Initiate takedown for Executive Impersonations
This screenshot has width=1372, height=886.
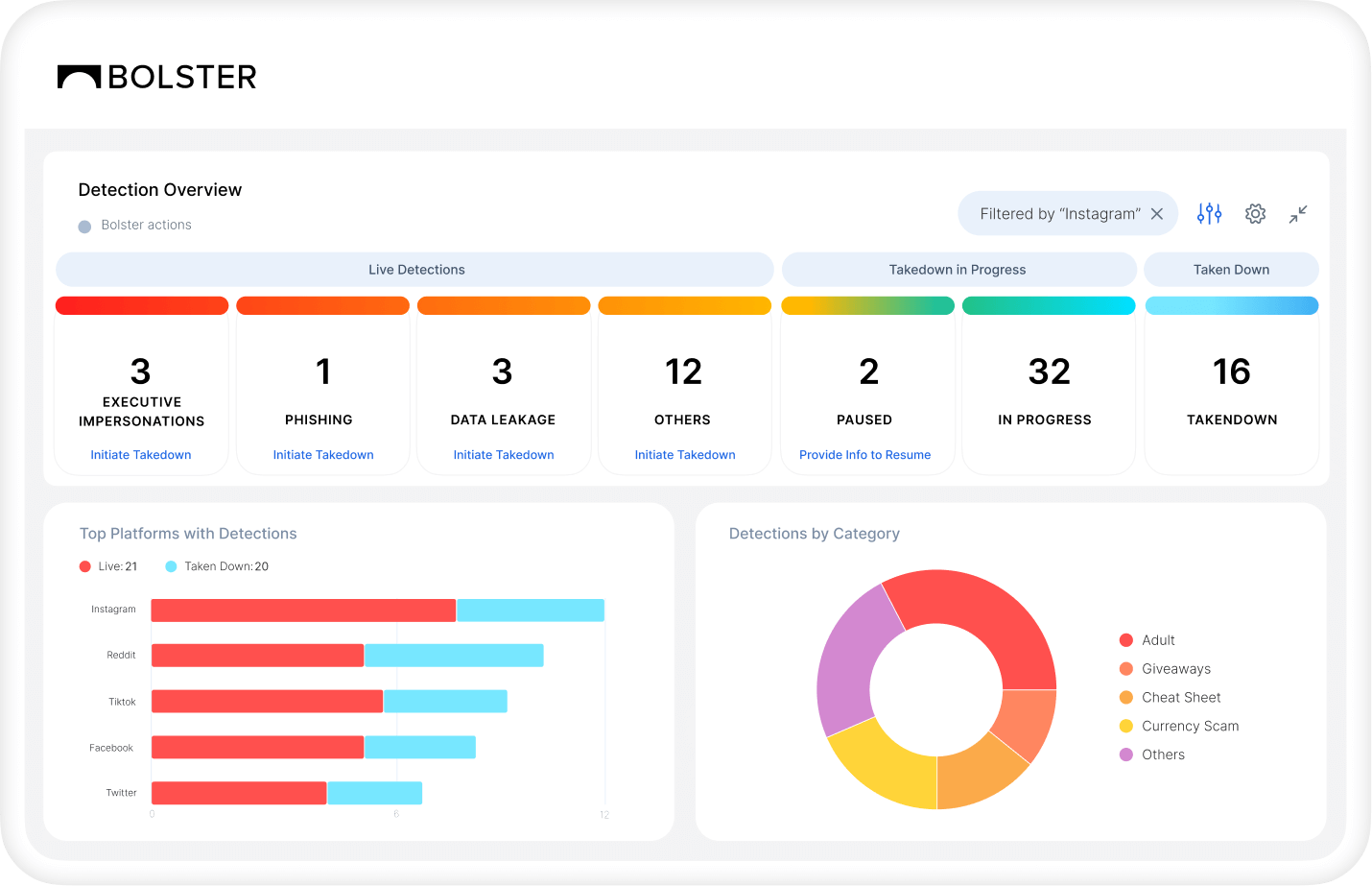pos(141,455)
